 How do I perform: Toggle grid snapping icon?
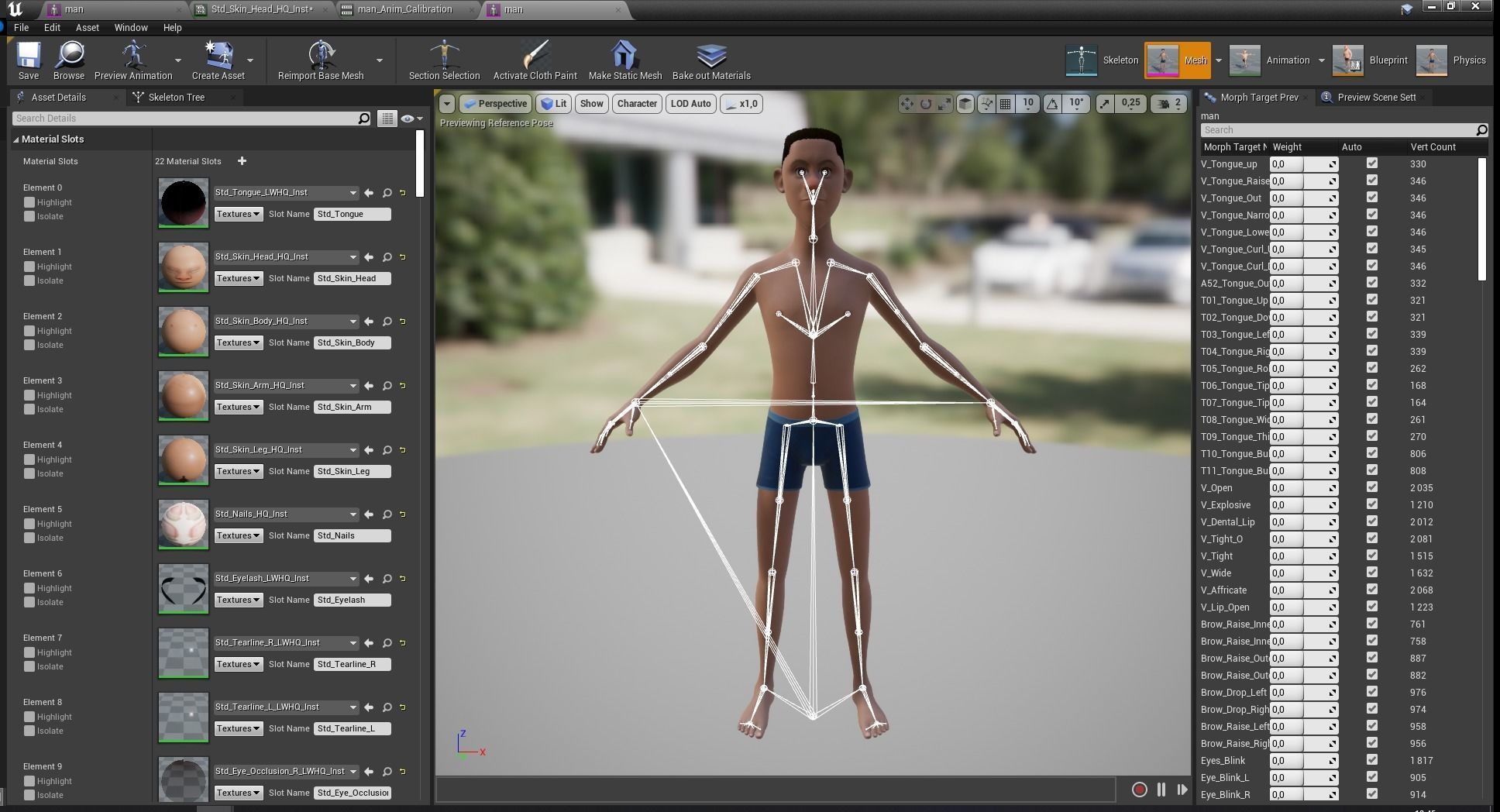pos(1005,104)
